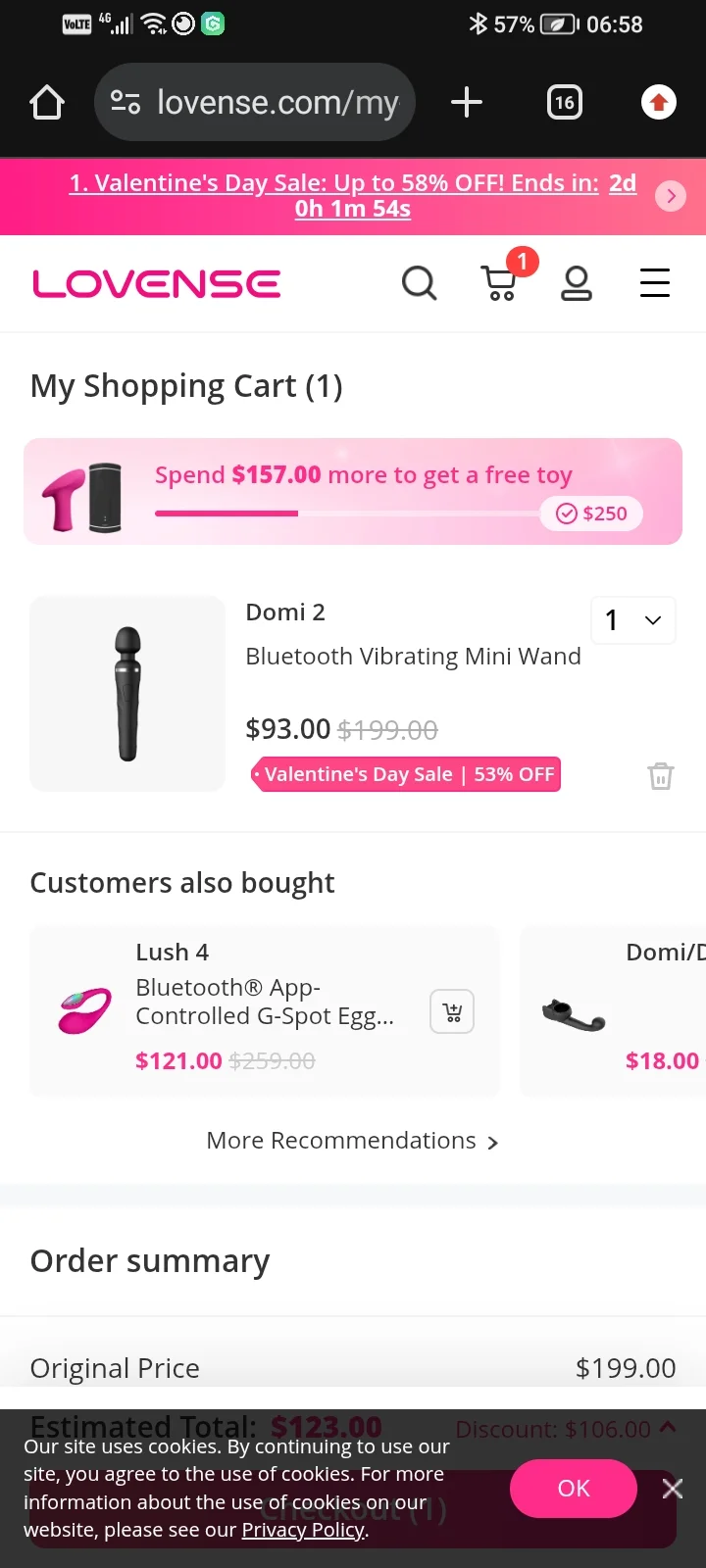
Task: Add Lush 4 to cart icon
Action: [x=452, y=1012]
